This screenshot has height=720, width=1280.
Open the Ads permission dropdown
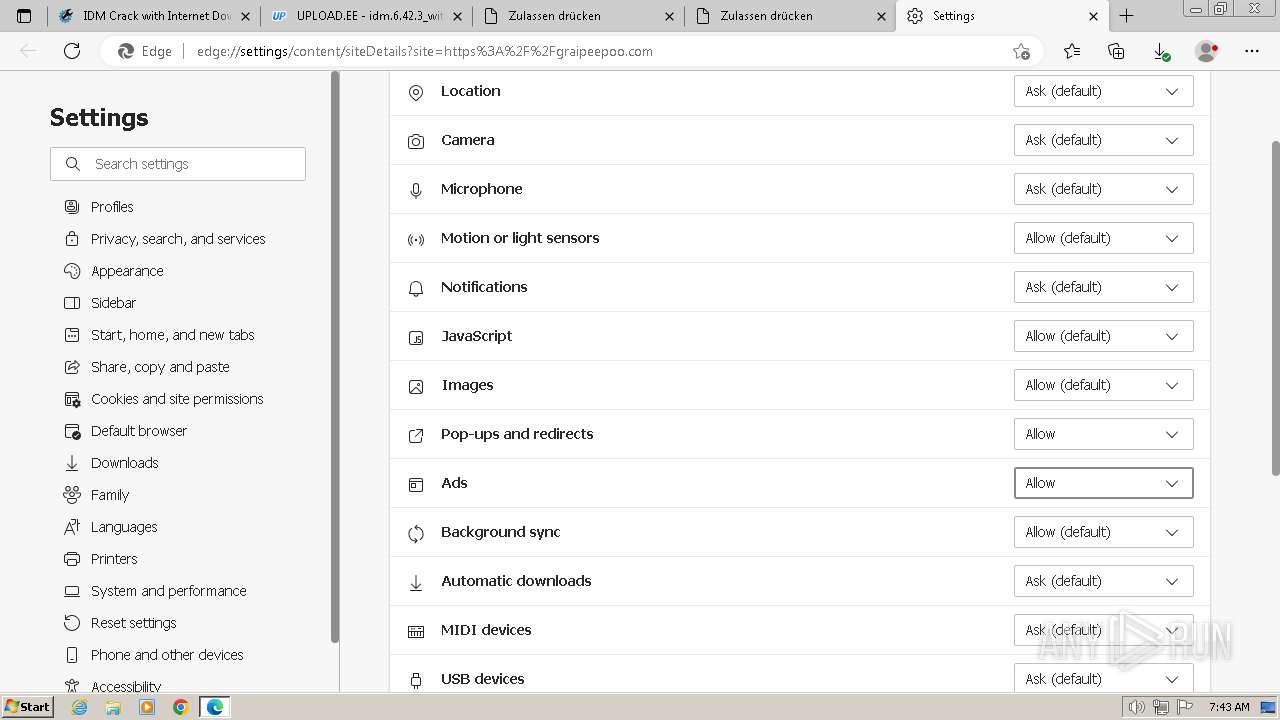click(x=1103, y=483)
